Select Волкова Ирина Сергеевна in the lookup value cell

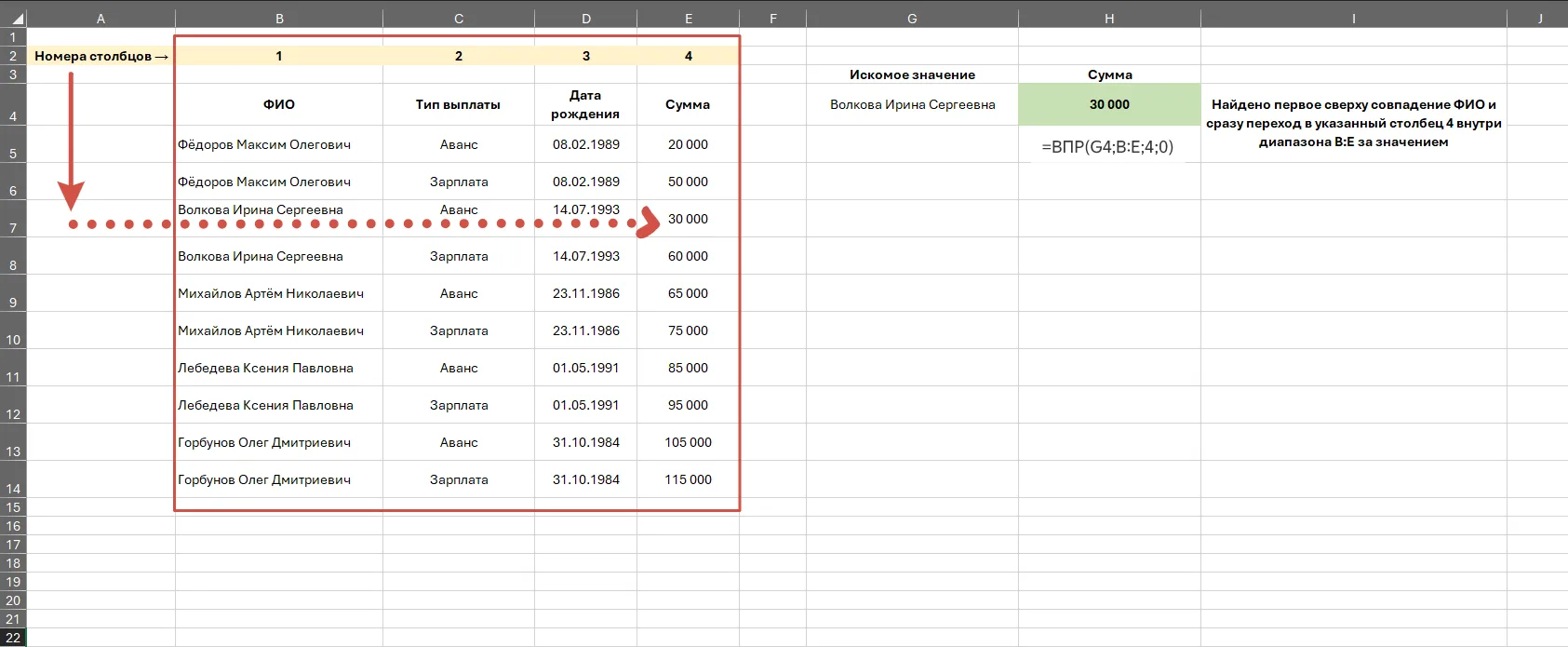pos(912,104)
